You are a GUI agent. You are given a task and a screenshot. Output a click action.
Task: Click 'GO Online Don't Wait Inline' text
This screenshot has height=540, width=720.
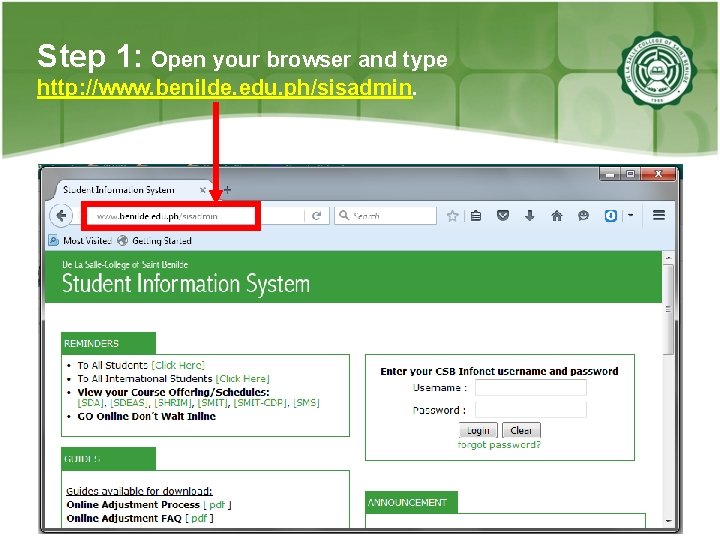pos(146,416)
